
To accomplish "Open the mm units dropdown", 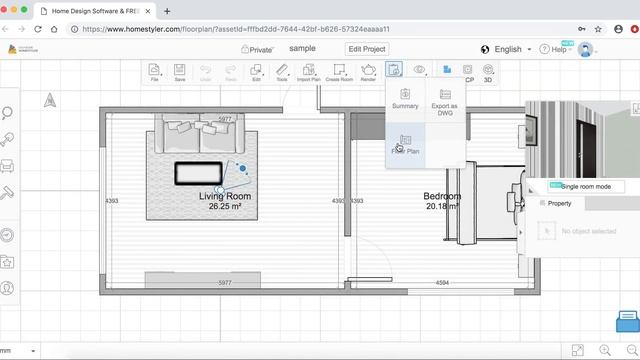I will tap(18, 351).
